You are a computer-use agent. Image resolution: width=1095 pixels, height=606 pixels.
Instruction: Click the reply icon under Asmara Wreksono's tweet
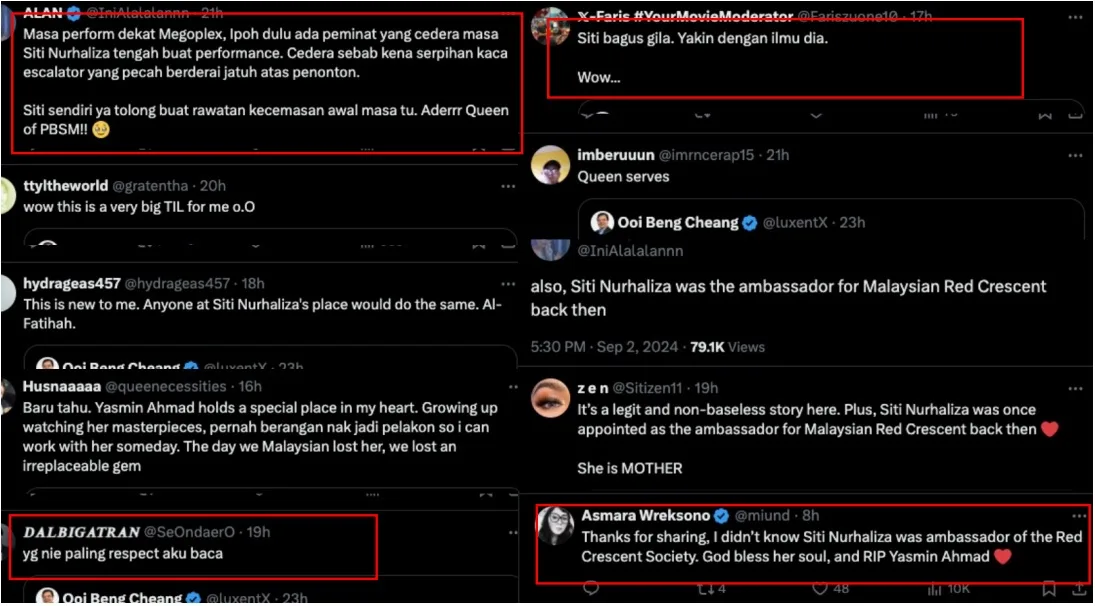tap(590, 588)
